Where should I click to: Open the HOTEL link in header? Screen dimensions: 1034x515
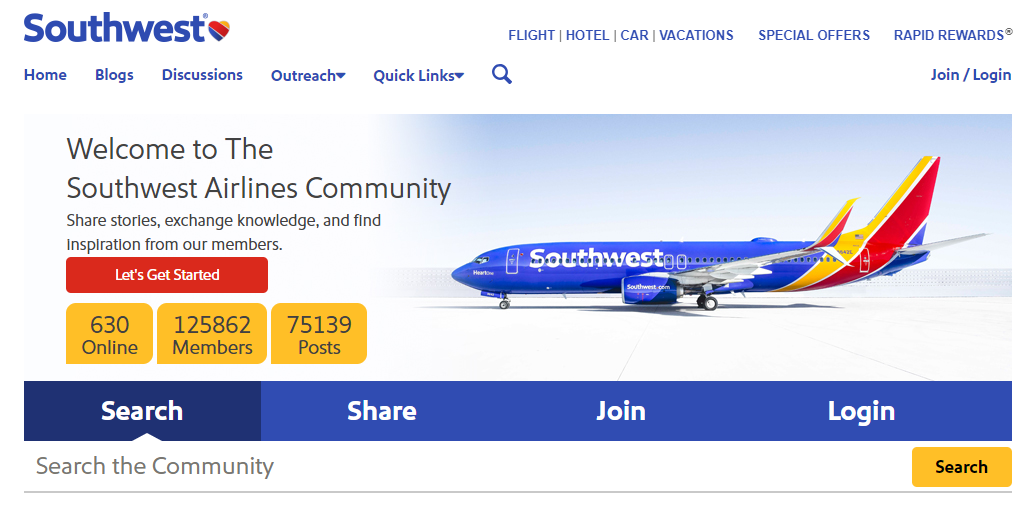[x=588, y=36]
